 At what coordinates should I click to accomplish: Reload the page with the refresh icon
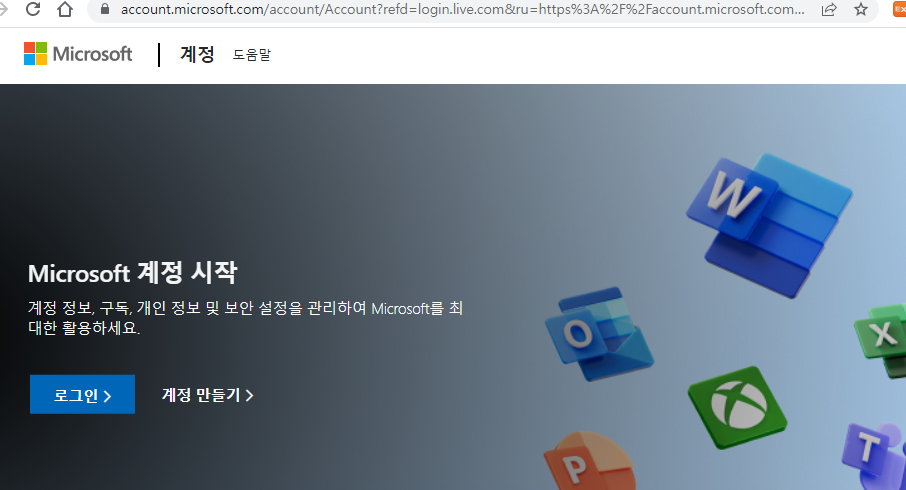[x=33, y=9]
